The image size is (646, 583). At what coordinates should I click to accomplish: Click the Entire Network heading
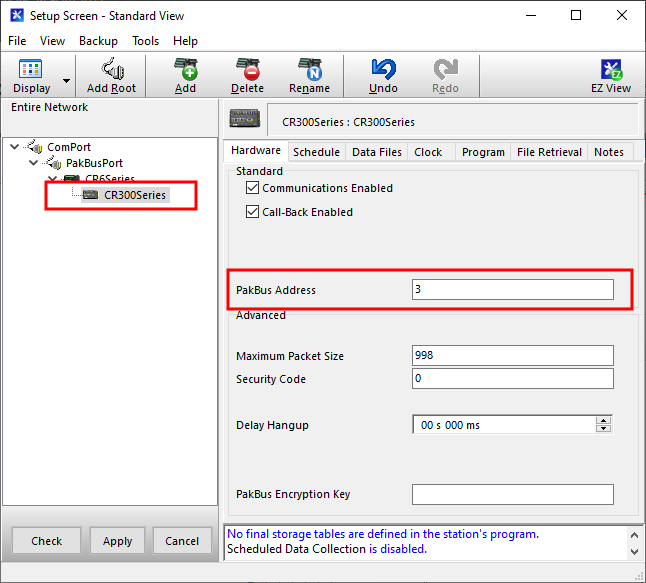49,107
